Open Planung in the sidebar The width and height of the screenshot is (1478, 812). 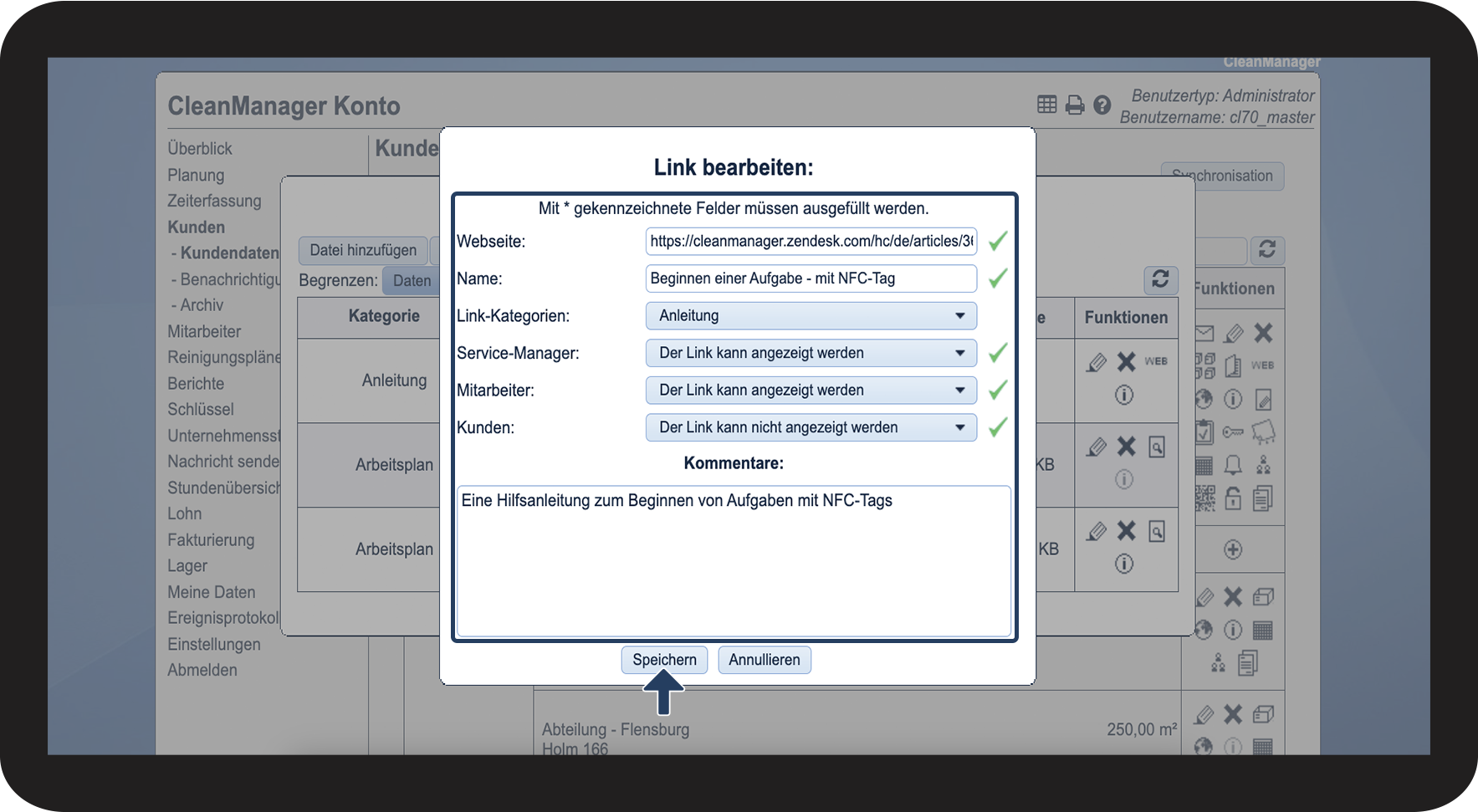point(196,175)
